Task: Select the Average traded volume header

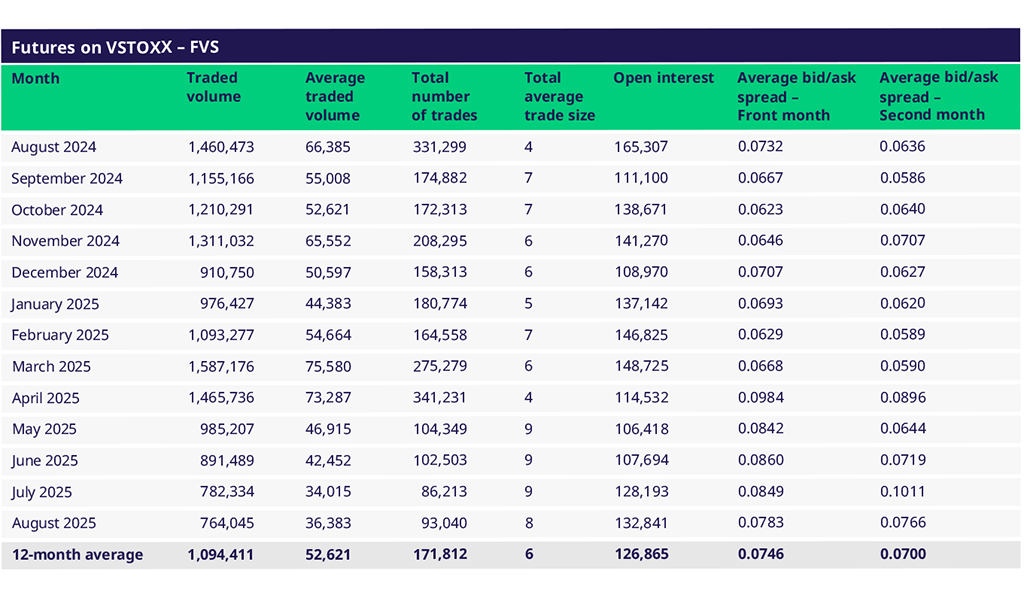Action: [x=335, y=96]
